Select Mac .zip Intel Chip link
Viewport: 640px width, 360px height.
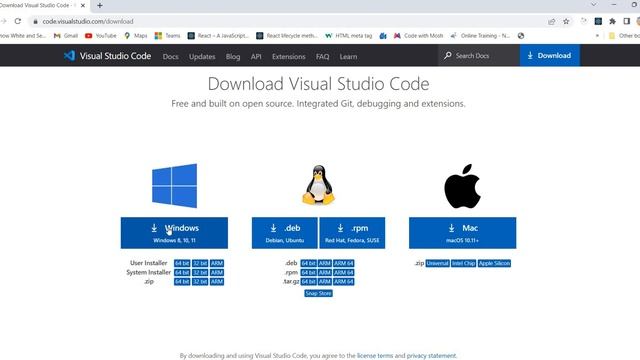pyautogui.click(x=463, y=263)
